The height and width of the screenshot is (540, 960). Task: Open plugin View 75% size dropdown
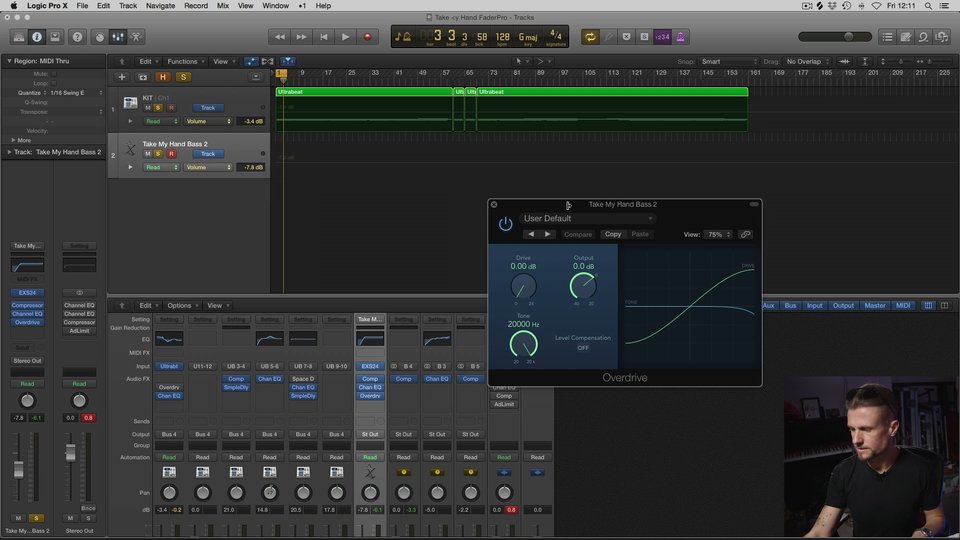click(718, 234)
